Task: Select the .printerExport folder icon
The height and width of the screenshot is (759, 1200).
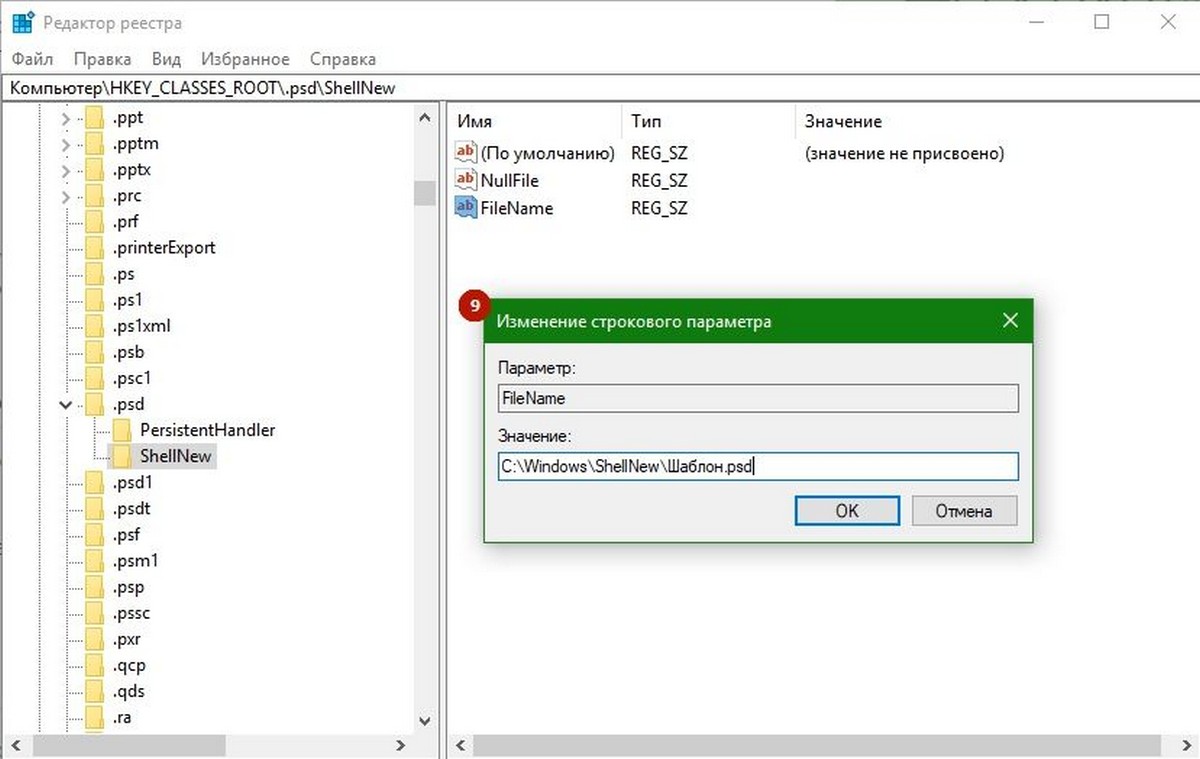Action: coord(95,248)
